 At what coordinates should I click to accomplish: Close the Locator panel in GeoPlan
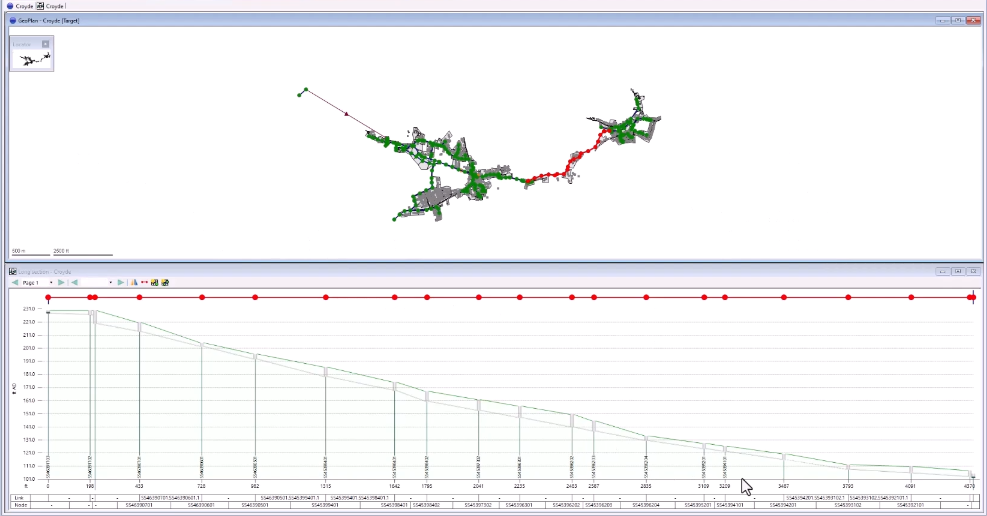pyautogui.click(x=45, y=44)
